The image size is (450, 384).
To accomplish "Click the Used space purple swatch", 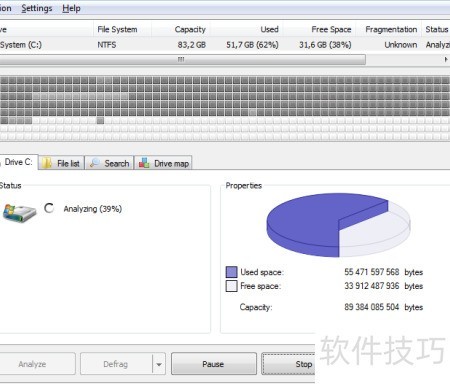I will point(231,272).
